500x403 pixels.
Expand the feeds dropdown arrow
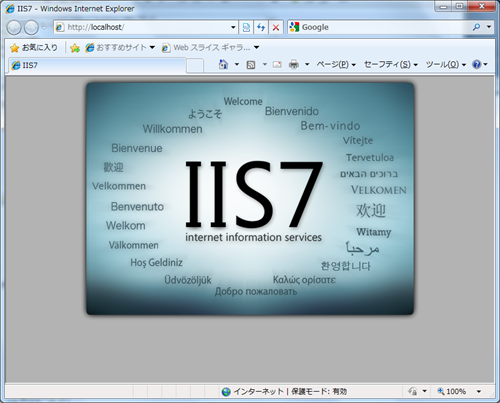coord(265,64)
